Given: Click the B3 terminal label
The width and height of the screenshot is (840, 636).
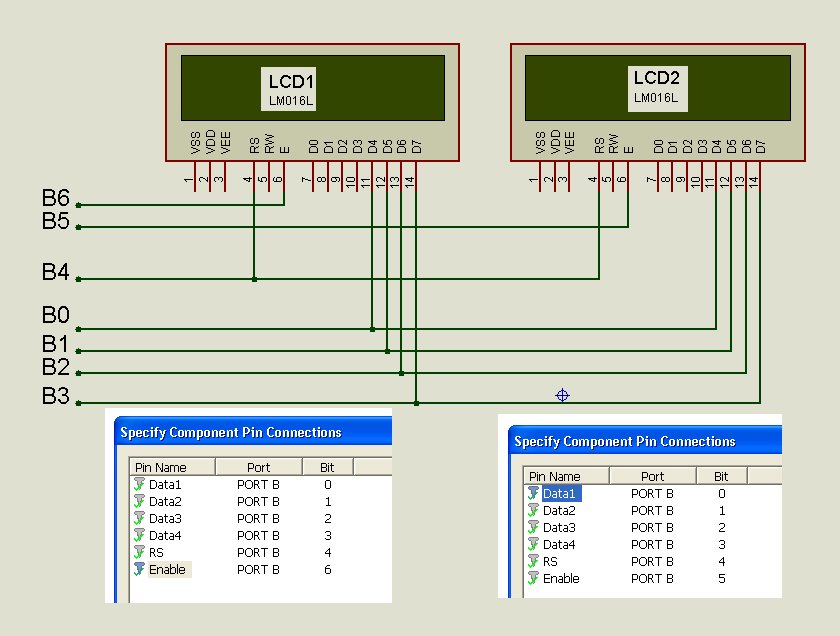Looking at the screenshot, I should click(56, 396).
